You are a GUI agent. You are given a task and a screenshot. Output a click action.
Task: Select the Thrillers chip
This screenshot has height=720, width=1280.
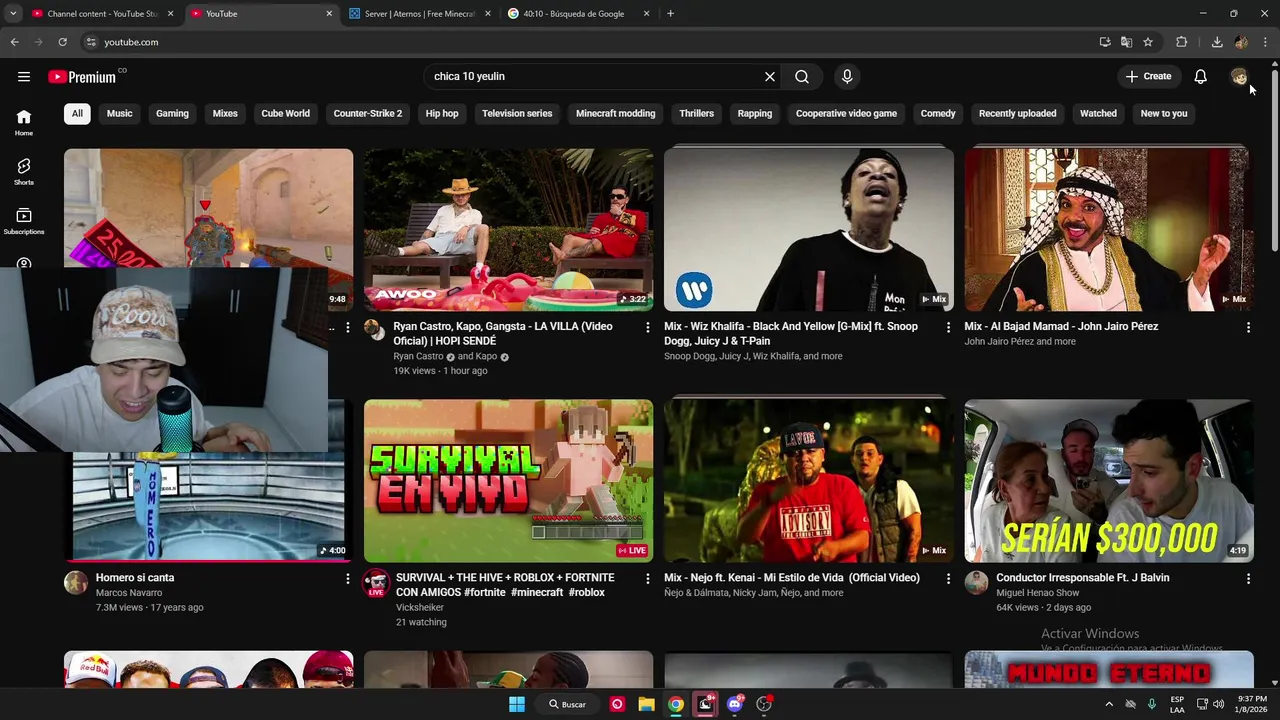pos(697,113)
